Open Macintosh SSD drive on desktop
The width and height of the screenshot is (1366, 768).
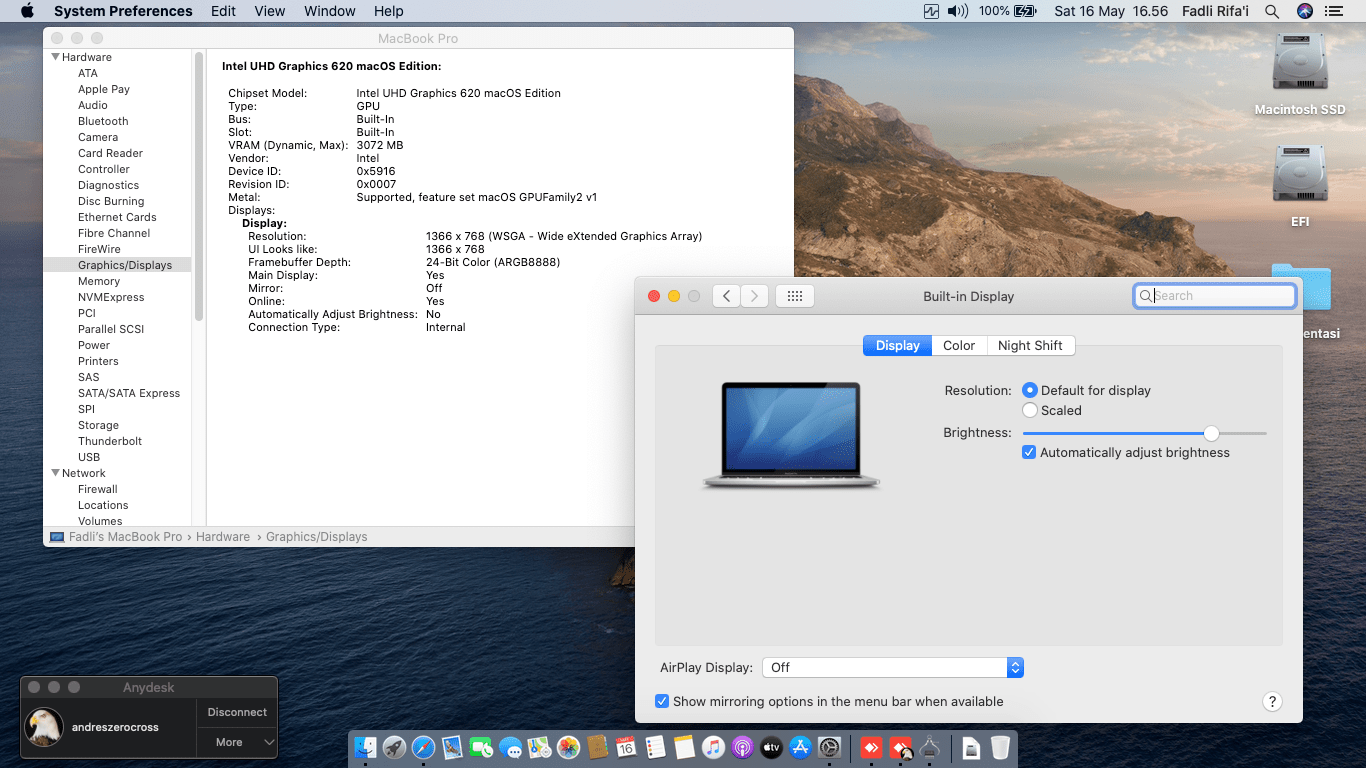[x=1300, y=75]
